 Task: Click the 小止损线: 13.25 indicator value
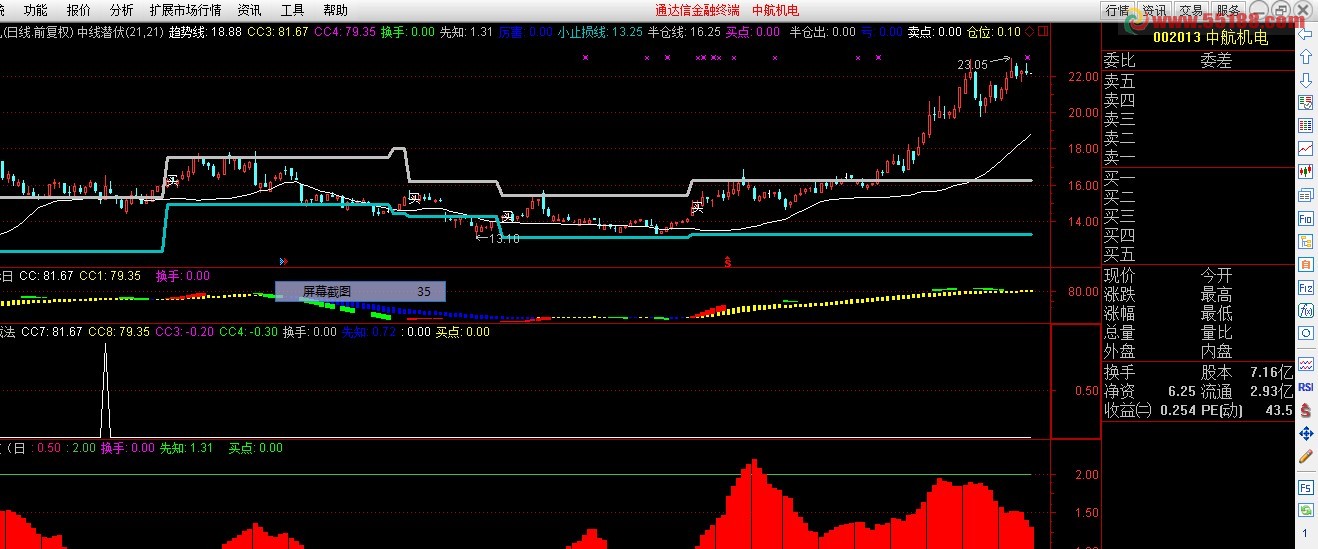(x=601, y=32)
